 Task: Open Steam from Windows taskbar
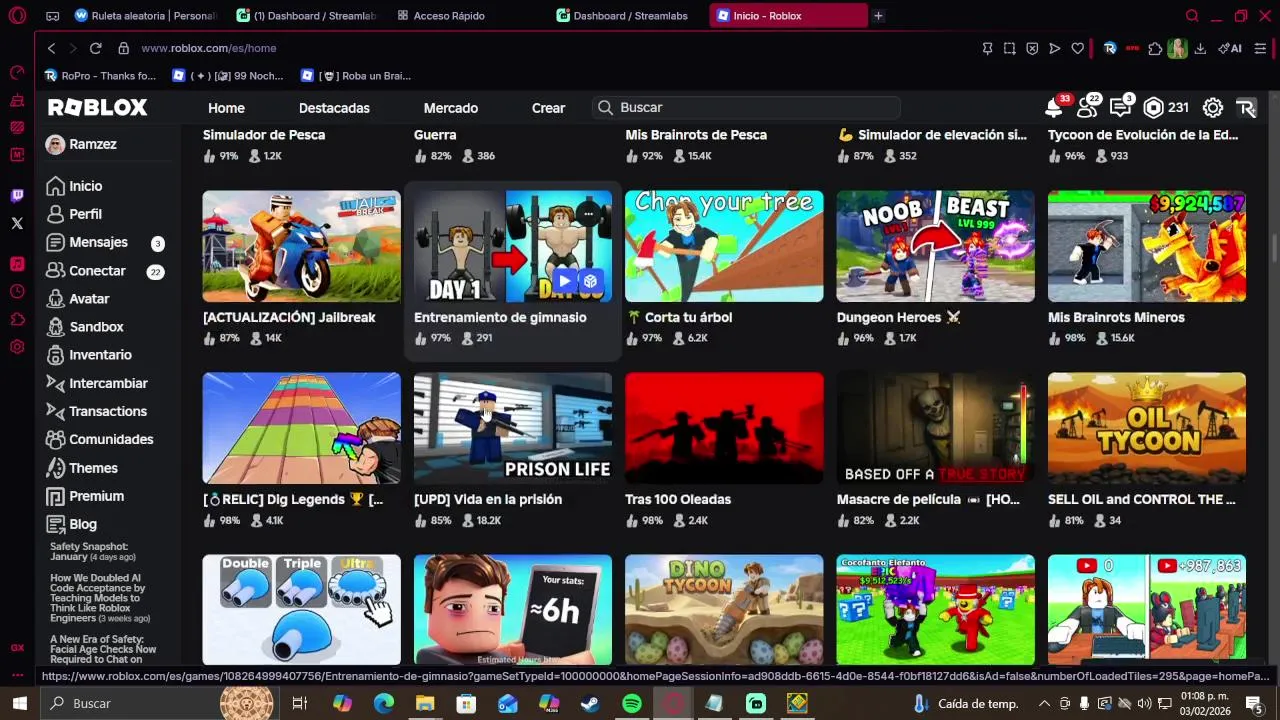click(590, 704)
